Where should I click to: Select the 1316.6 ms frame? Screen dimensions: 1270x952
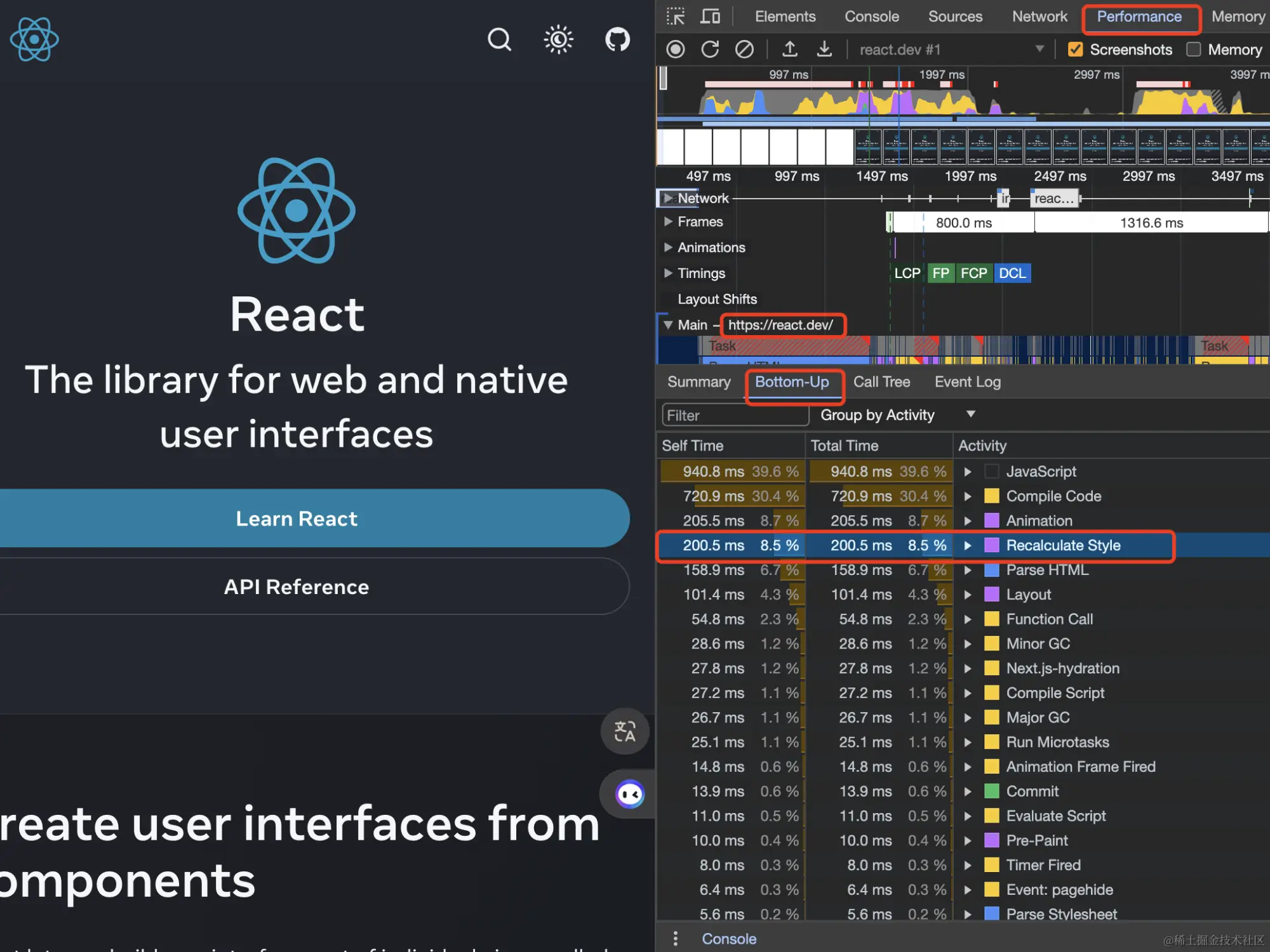click(x=1151, y=223)
